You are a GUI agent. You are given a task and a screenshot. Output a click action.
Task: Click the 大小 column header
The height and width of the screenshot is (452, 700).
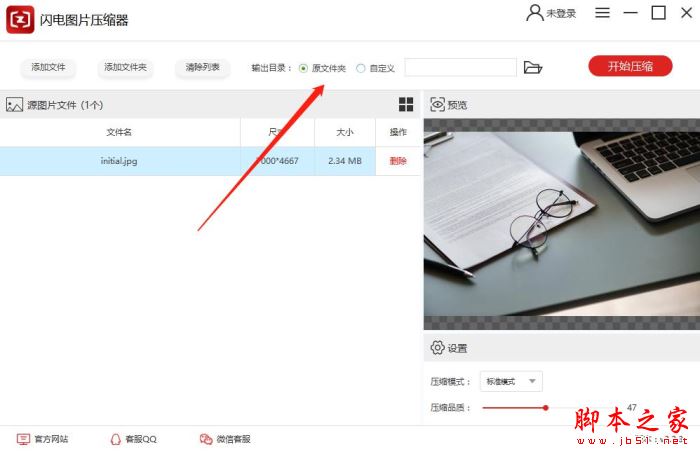pos(345,132)
